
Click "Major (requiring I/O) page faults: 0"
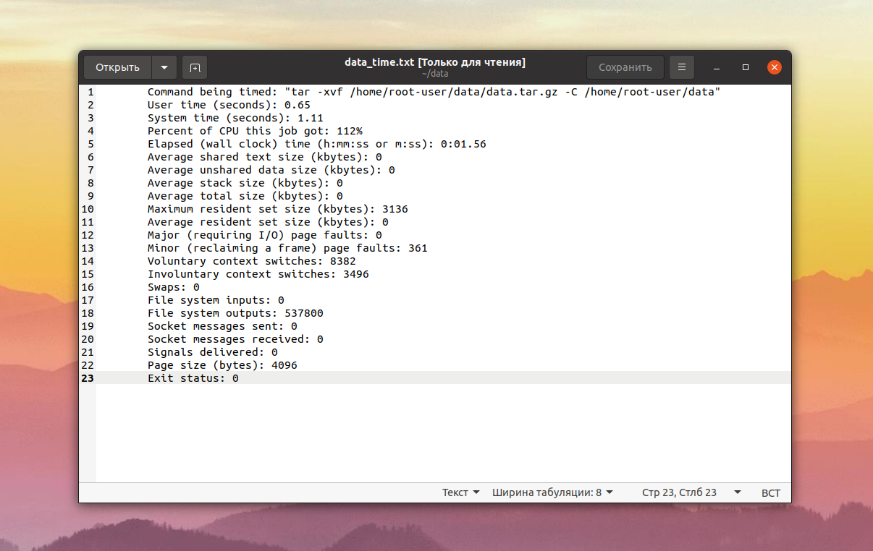click(264, 235)
